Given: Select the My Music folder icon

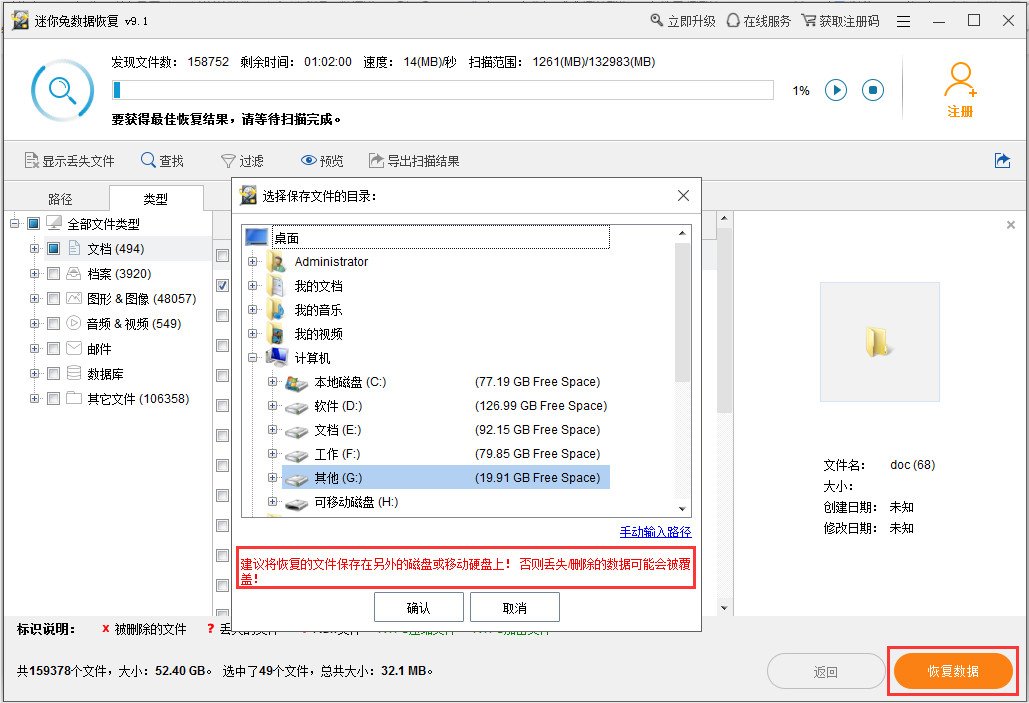Looking at the screenshot, I should click(x=276, y=310).
